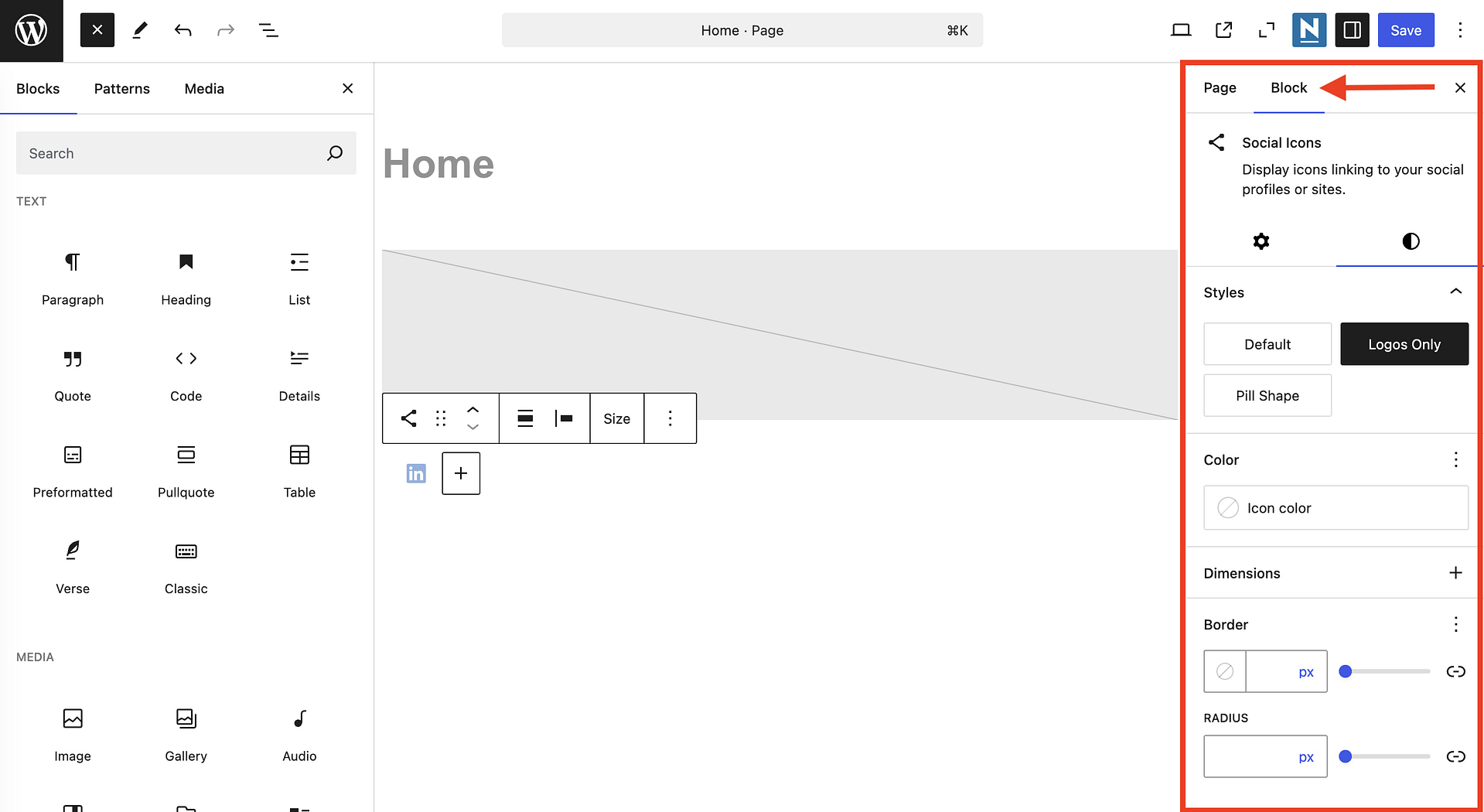Insert a Verse block
This screenshot has height=812, width=1484.
(x=73, y=568)
